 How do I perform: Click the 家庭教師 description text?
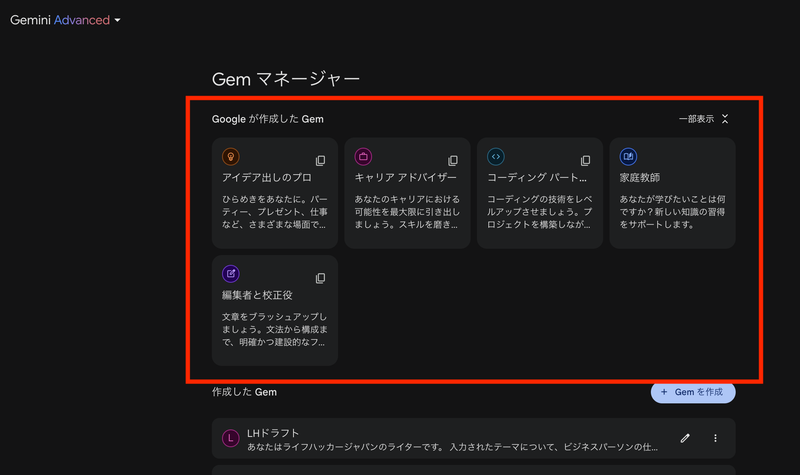click(672, 212)
